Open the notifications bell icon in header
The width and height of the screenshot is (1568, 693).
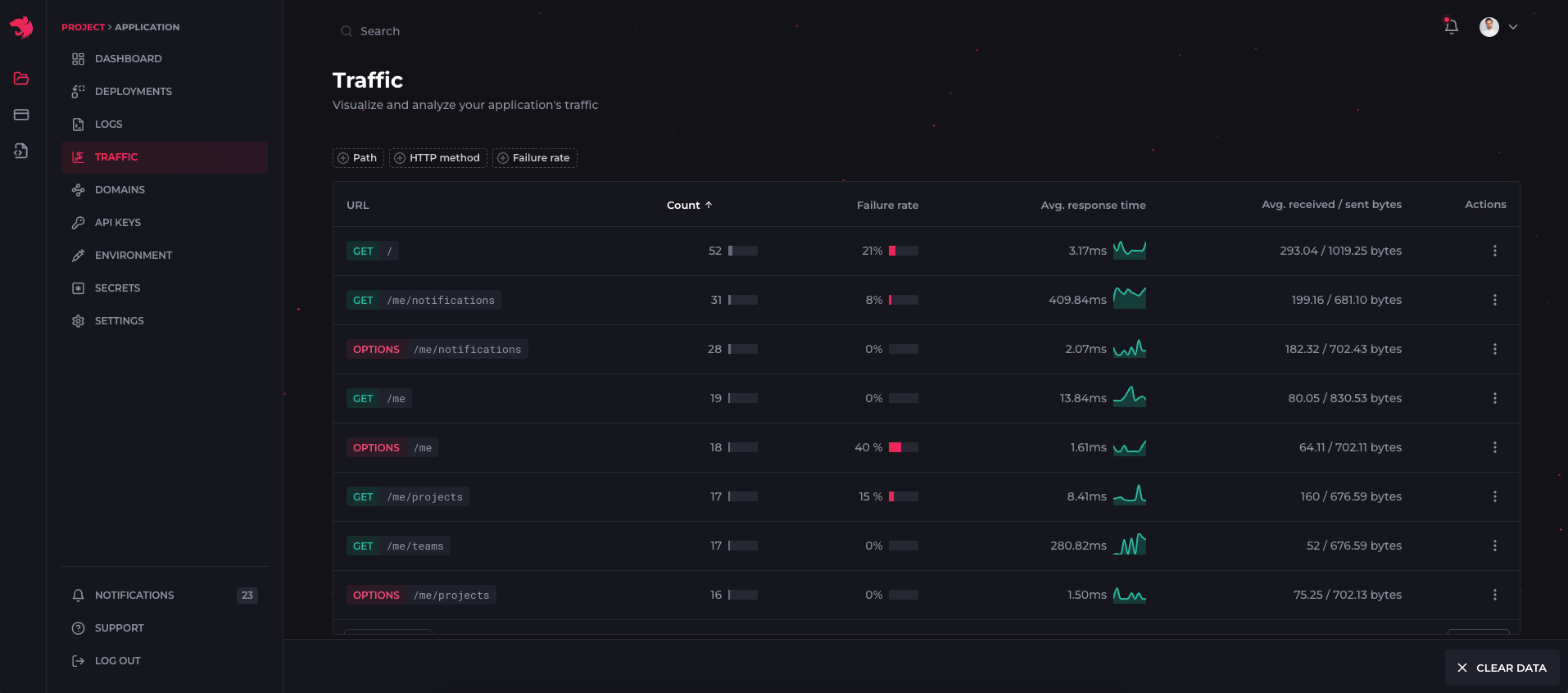pos(1451,26)
